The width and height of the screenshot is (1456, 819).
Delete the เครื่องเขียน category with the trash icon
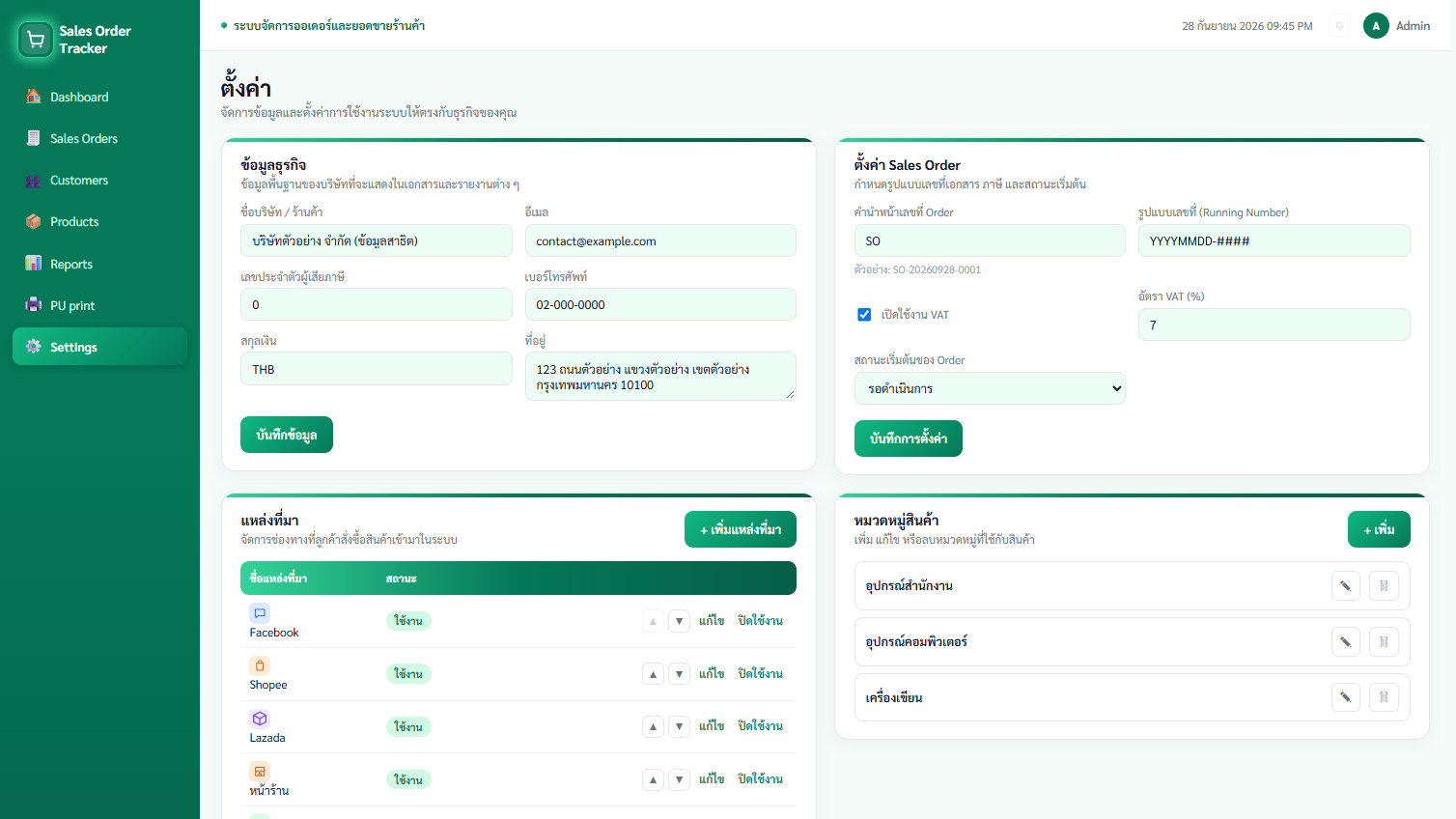(x=1384, y=697)
